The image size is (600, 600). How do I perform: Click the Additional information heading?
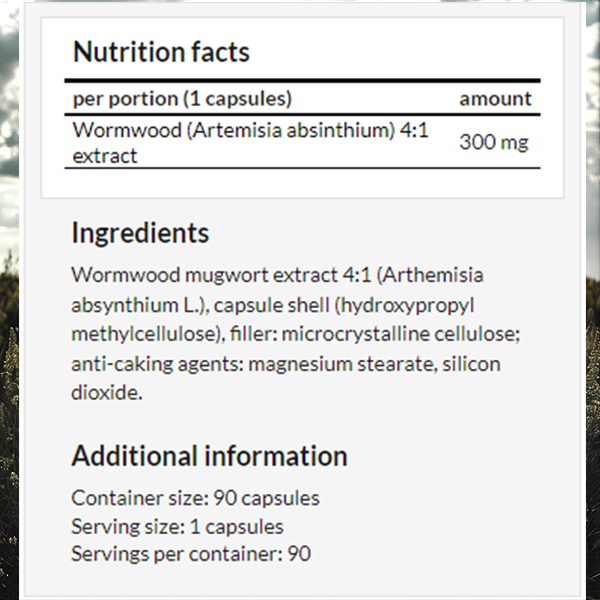(x=209, y=456)
